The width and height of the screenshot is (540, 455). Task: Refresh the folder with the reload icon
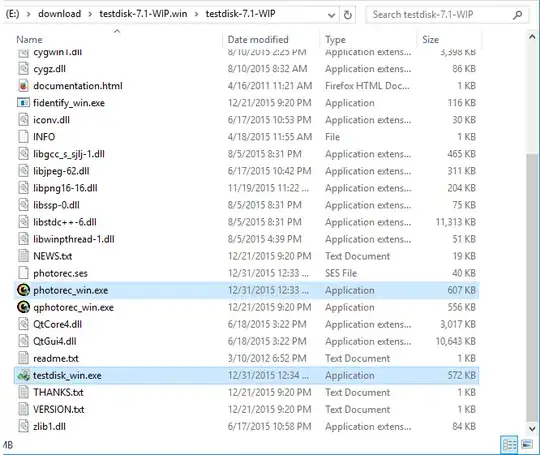[348, 15]
